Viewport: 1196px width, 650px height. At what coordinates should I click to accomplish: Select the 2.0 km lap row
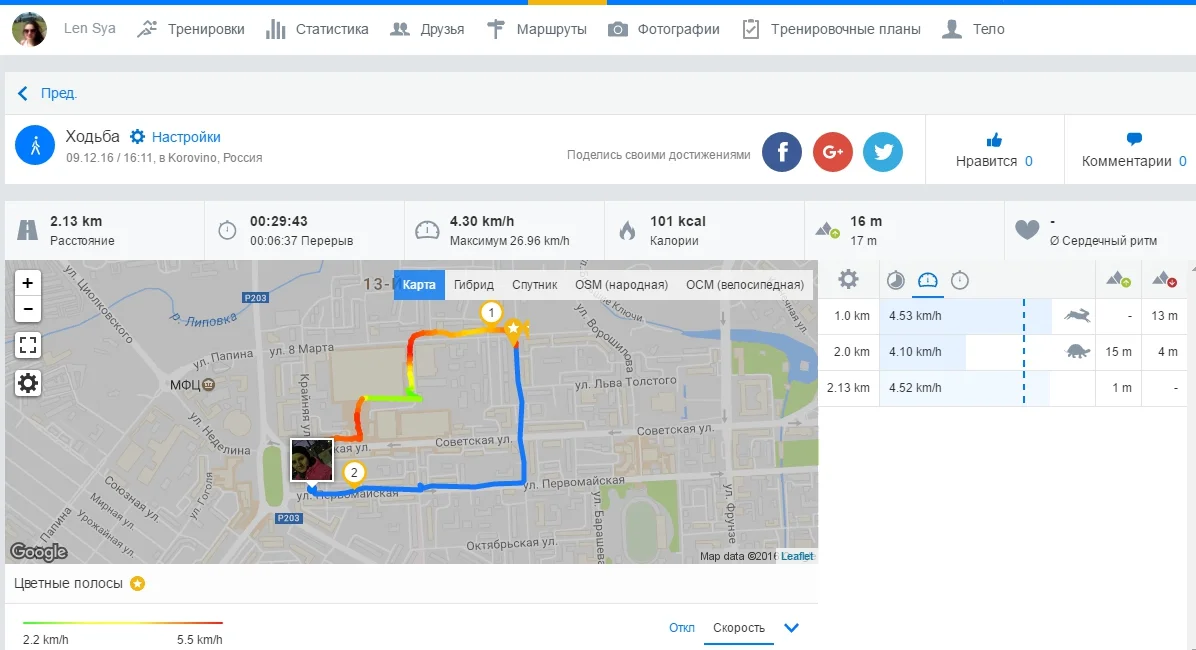click(x=1001, y=352)
